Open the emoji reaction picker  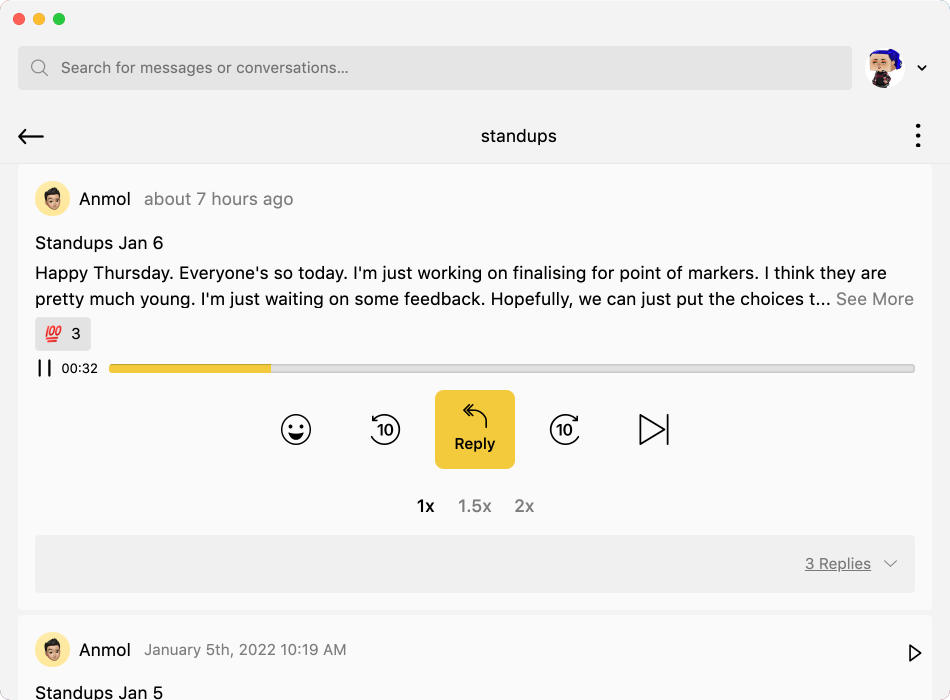pyautogui.click(x=295, y=430)
